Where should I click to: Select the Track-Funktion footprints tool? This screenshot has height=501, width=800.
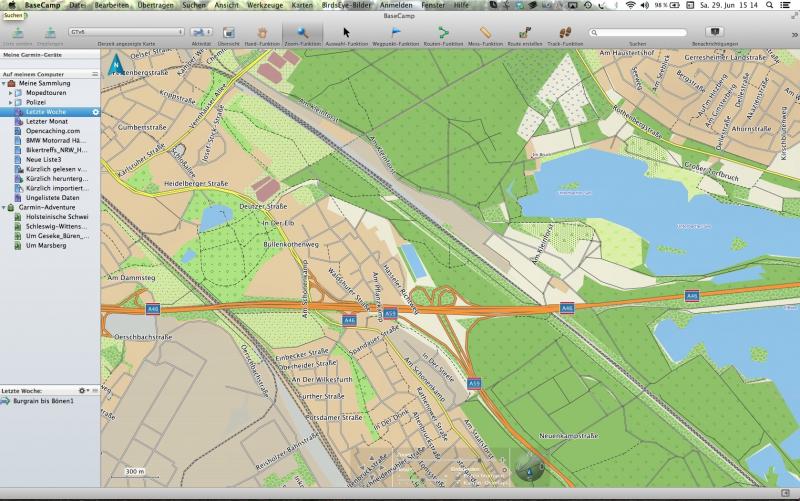click(565, 33)
